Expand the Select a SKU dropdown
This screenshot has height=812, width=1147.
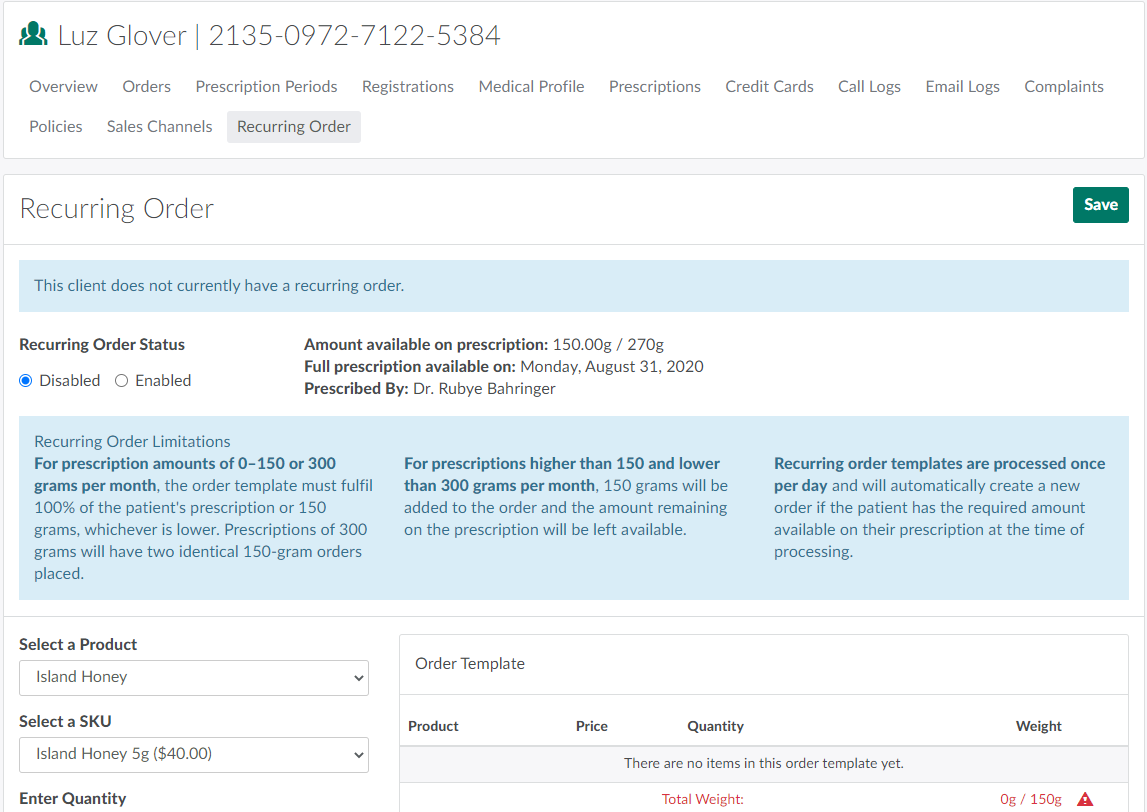(x=194, y=754)
